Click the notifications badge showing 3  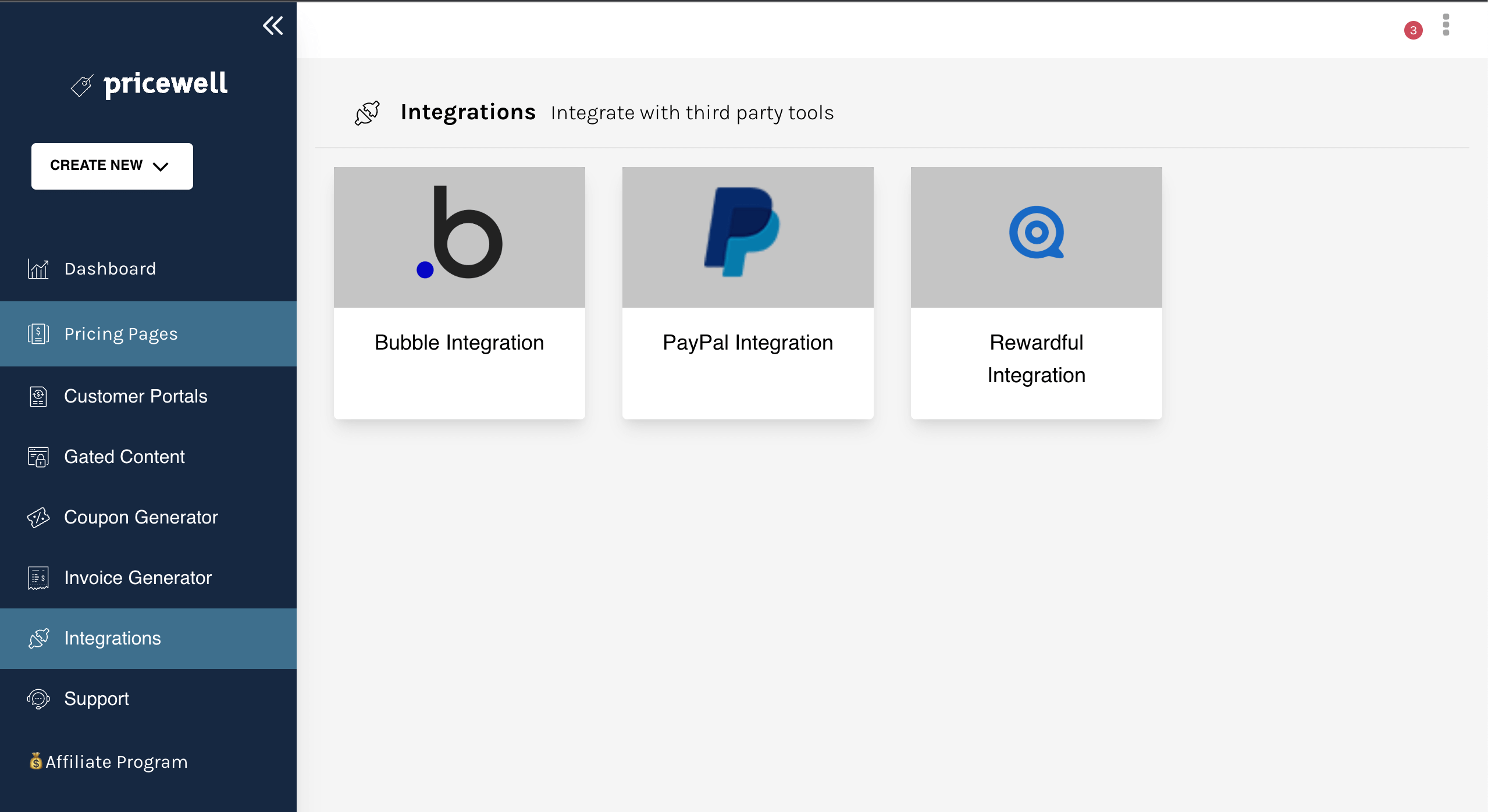[x=1413, y=30]
